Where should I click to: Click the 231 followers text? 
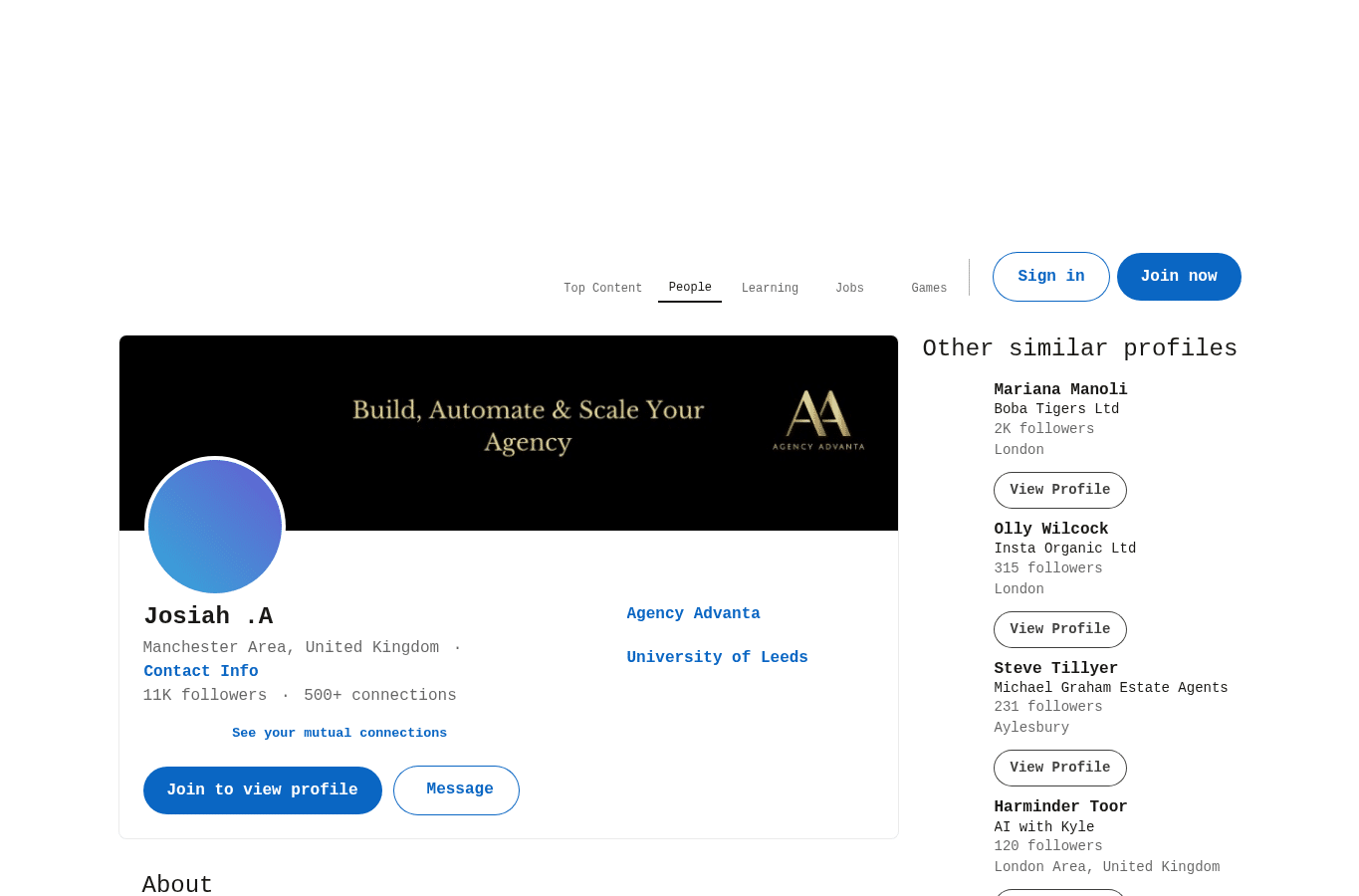(x=1048, y=707)
